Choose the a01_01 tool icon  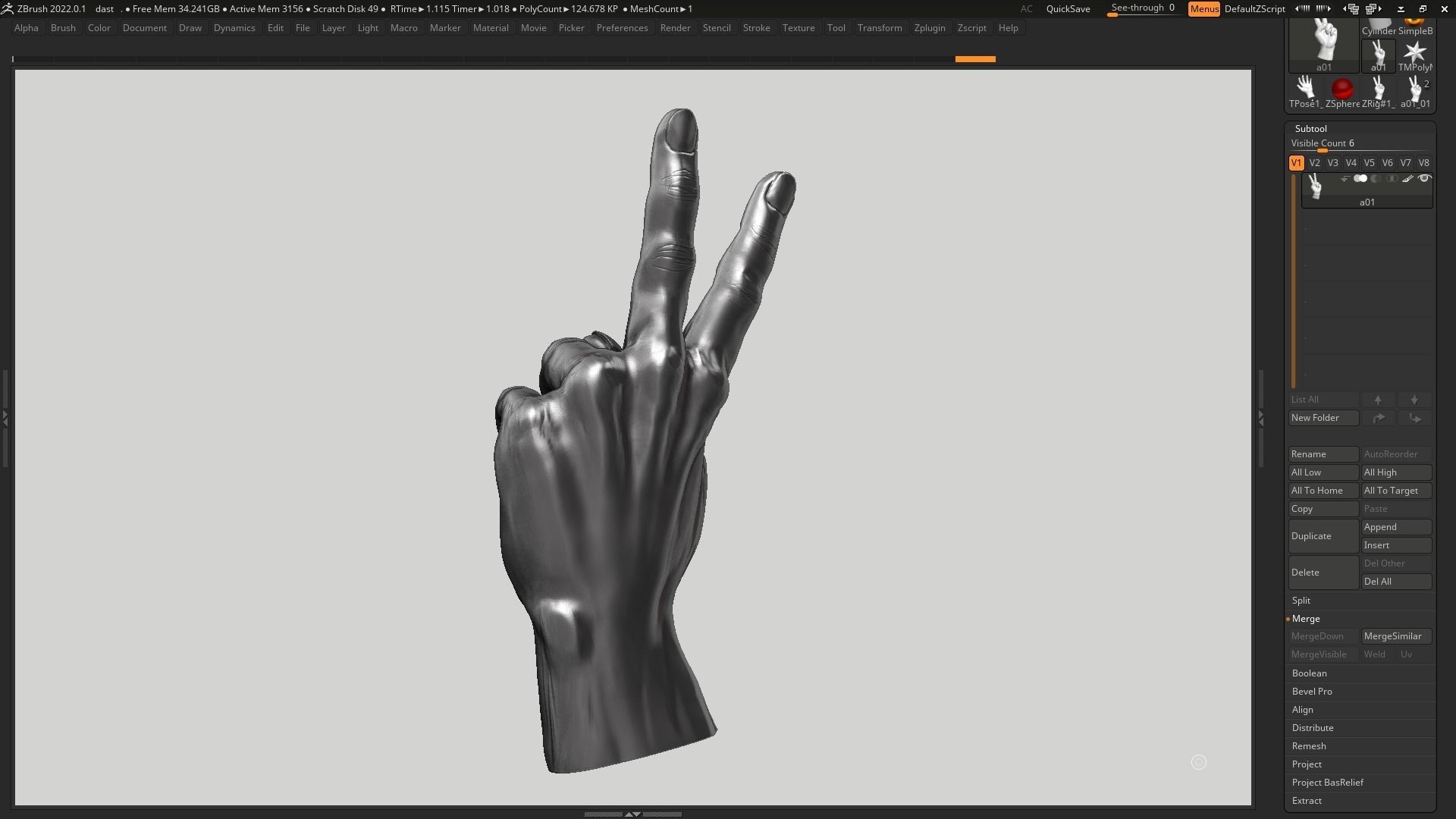(x=1415, y=92)
